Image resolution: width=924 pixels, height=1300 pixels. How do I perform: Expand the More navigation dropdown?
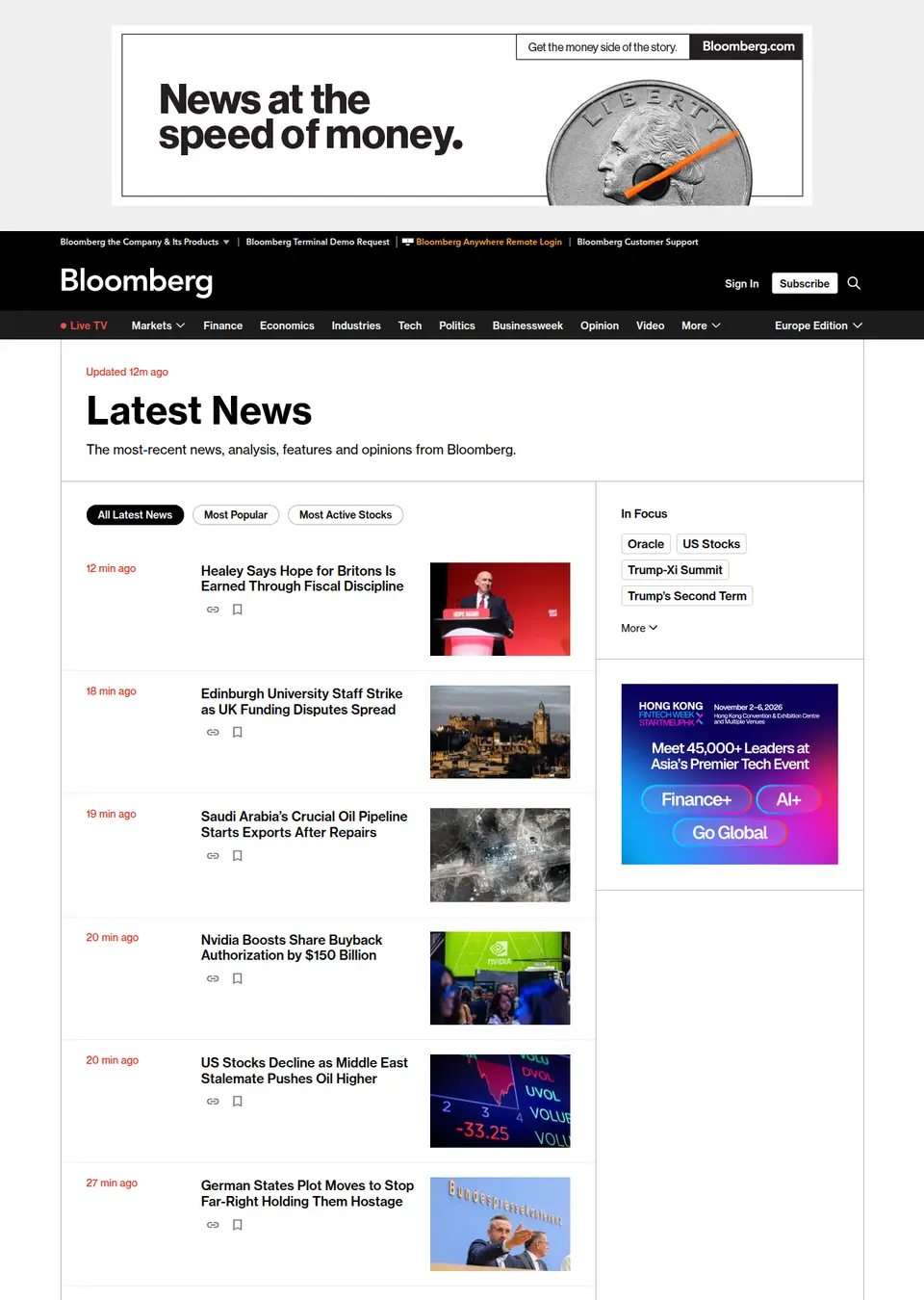pyautogui.click(x=701, y=325)
